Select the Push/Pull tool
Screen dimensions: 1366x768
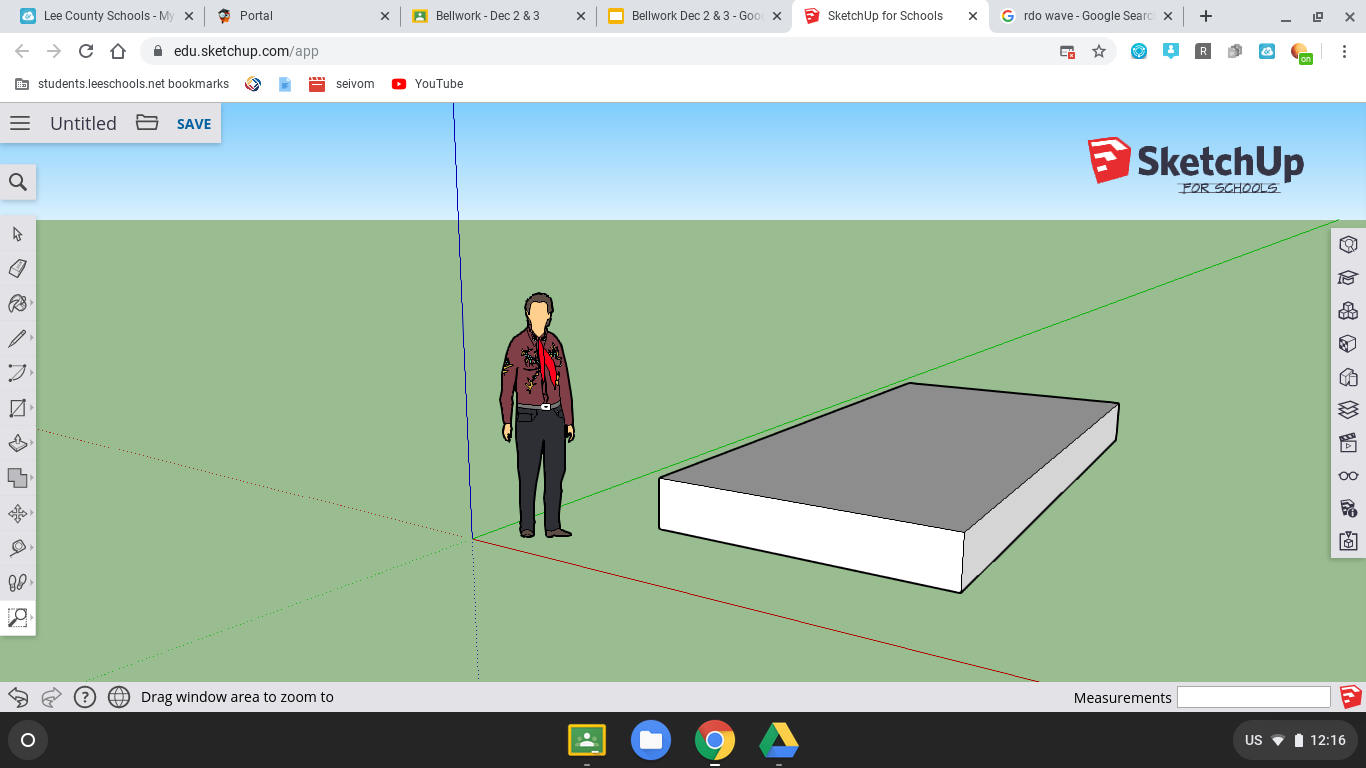point(17,443)
